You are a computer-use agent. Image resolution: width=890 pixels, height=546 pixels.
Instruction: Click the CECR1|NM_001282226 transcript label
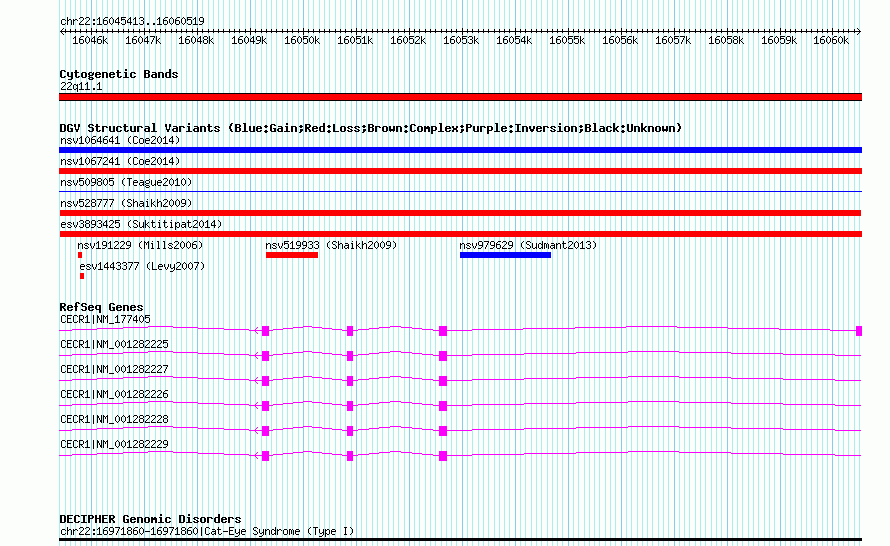[x=114, y=394]
